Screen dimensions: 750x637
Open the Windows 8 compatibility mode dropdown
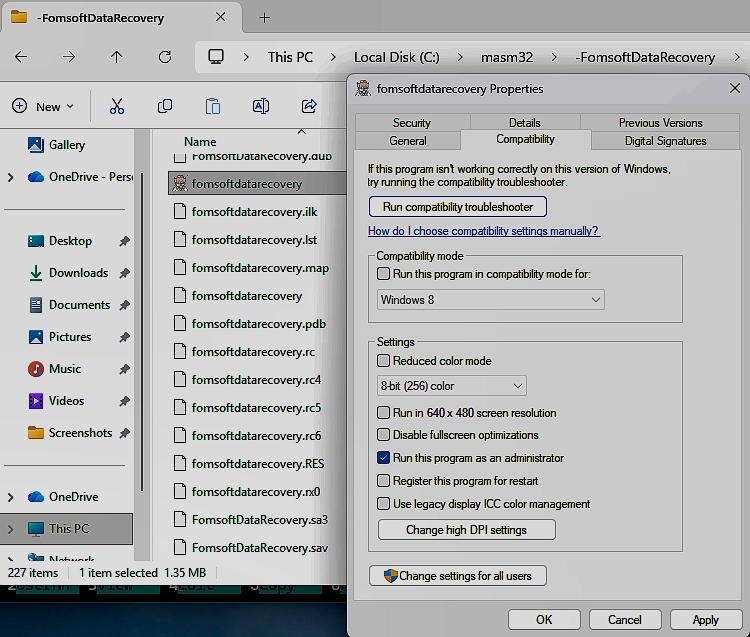491,300
